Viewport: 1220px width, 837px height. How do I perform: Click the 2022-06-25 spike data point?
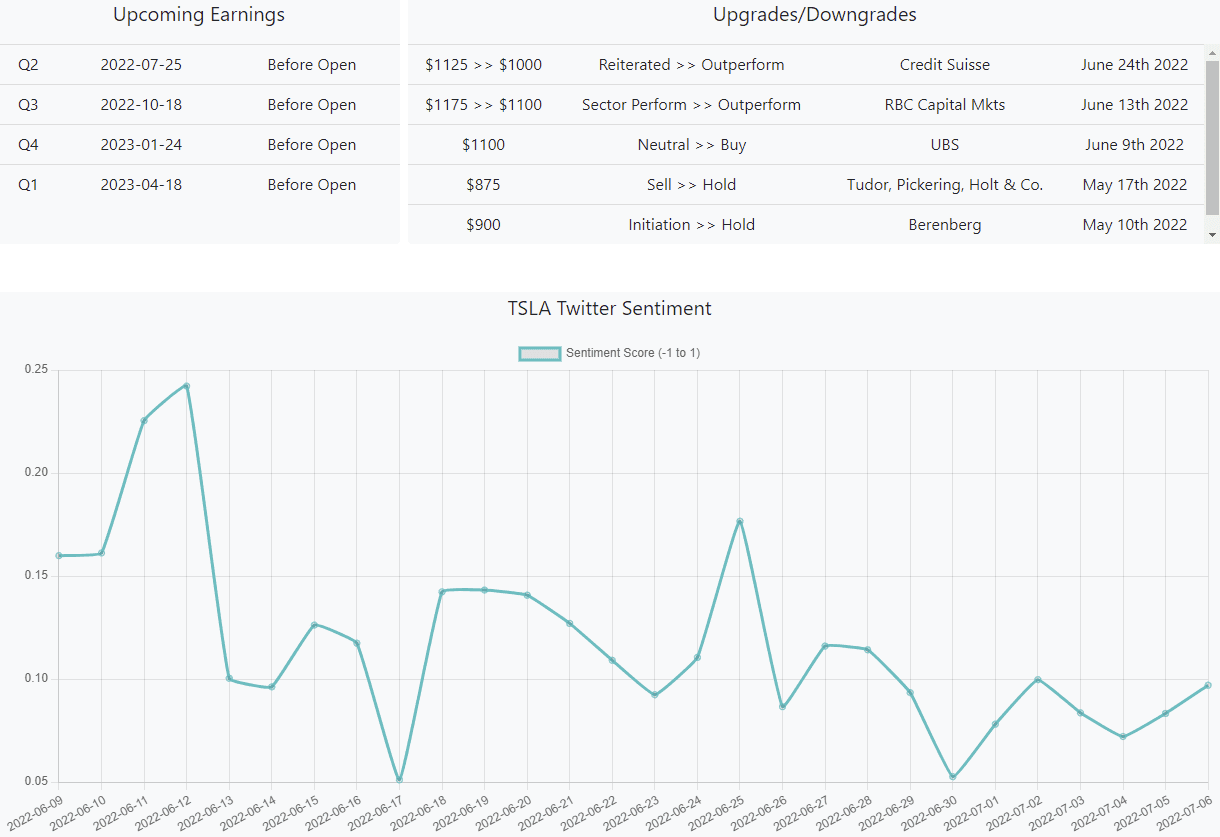tap(740, 521)
